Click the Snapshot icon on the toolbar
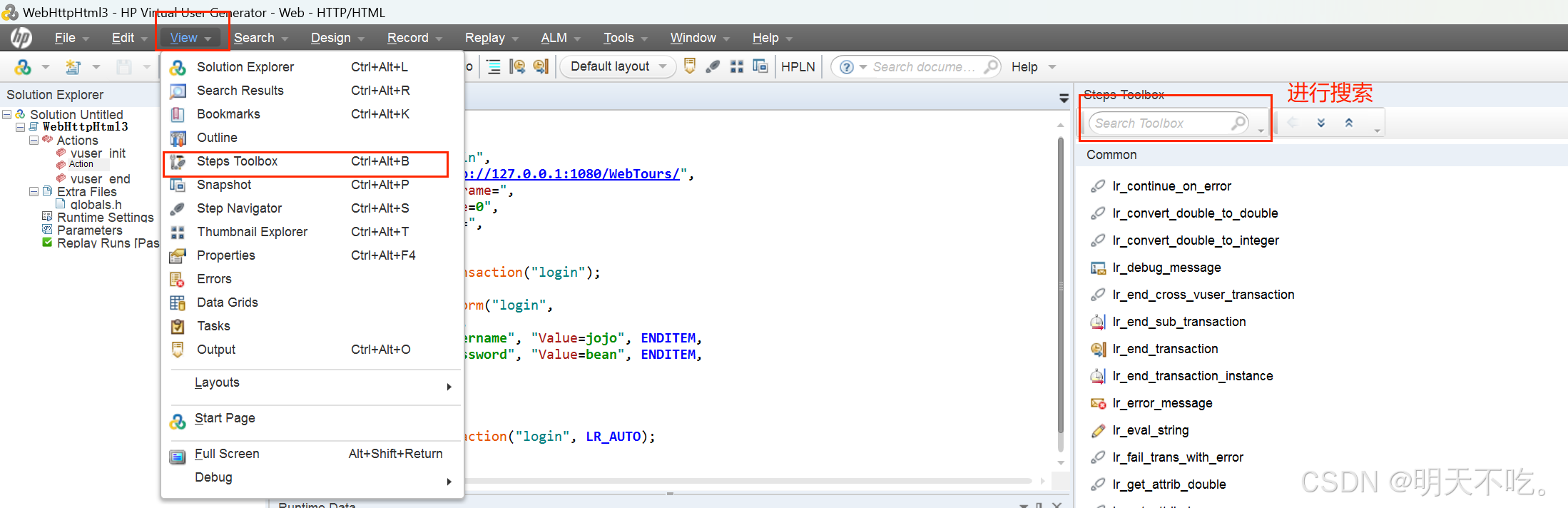The image size is (1568, 508). click(760, 66)
